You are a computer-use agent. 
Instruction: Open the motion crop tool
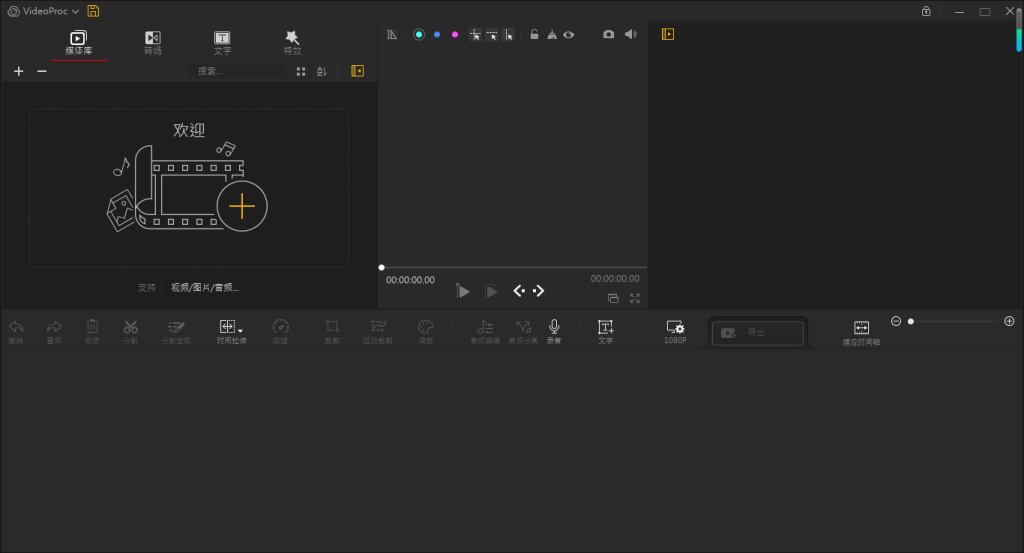coord(377,331)
